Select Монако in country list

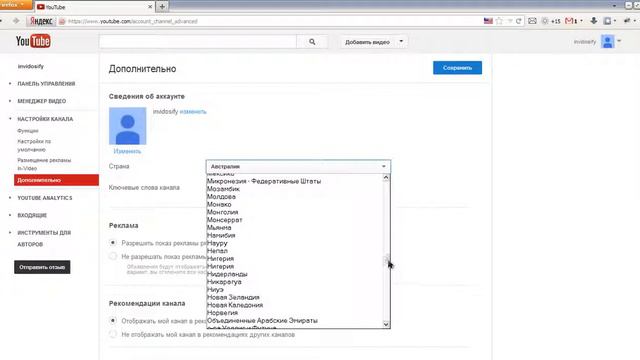click(296, 204)
